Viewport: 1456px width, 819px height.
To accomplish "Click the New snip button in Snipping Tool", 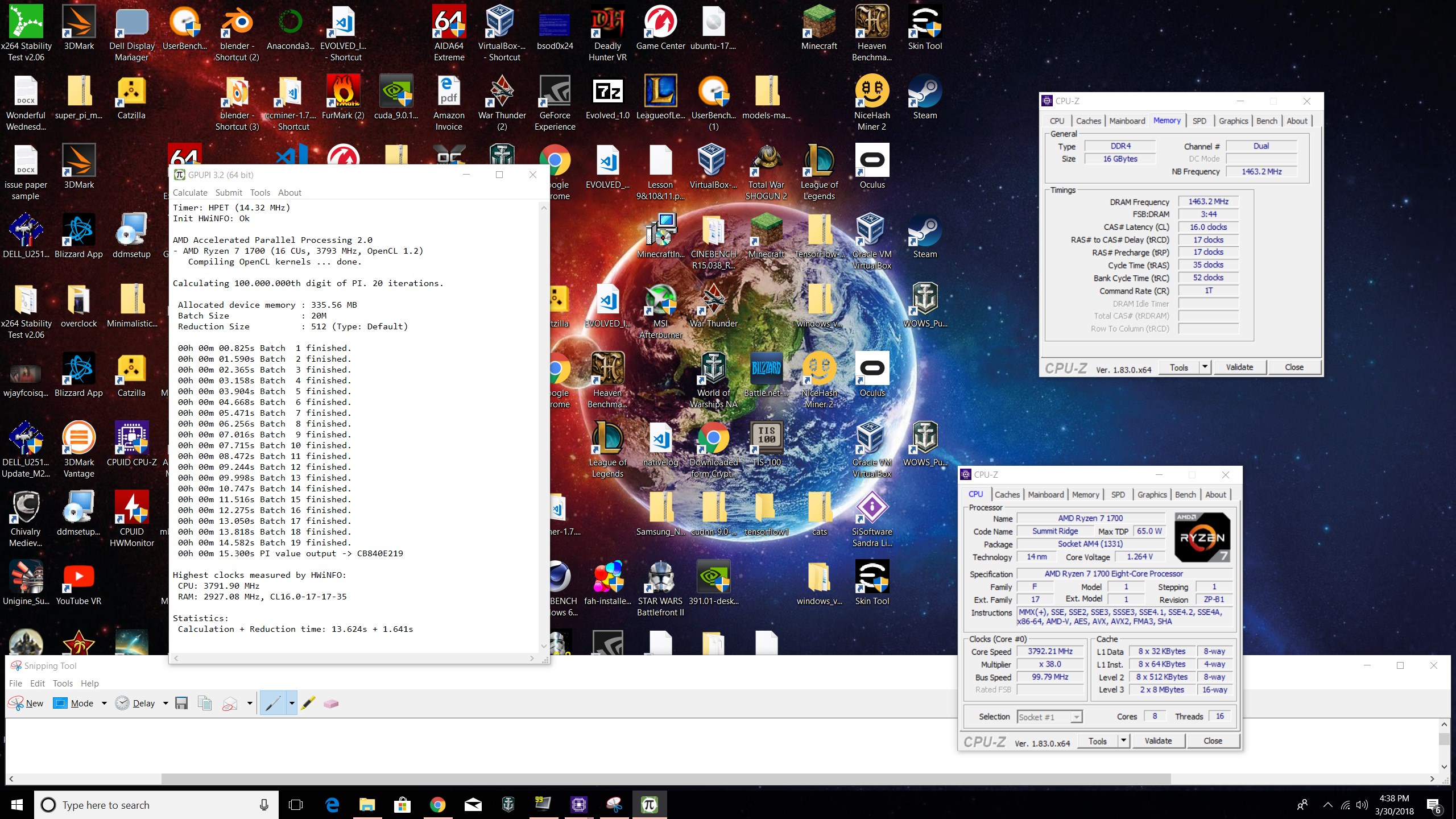I will click(x=26, y=704).
